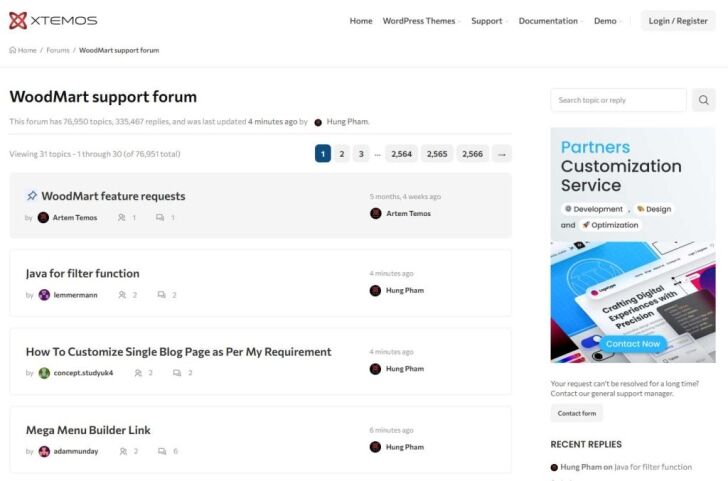
Task: Open WoodMart feature requests topic
Action: coord(113,196)
